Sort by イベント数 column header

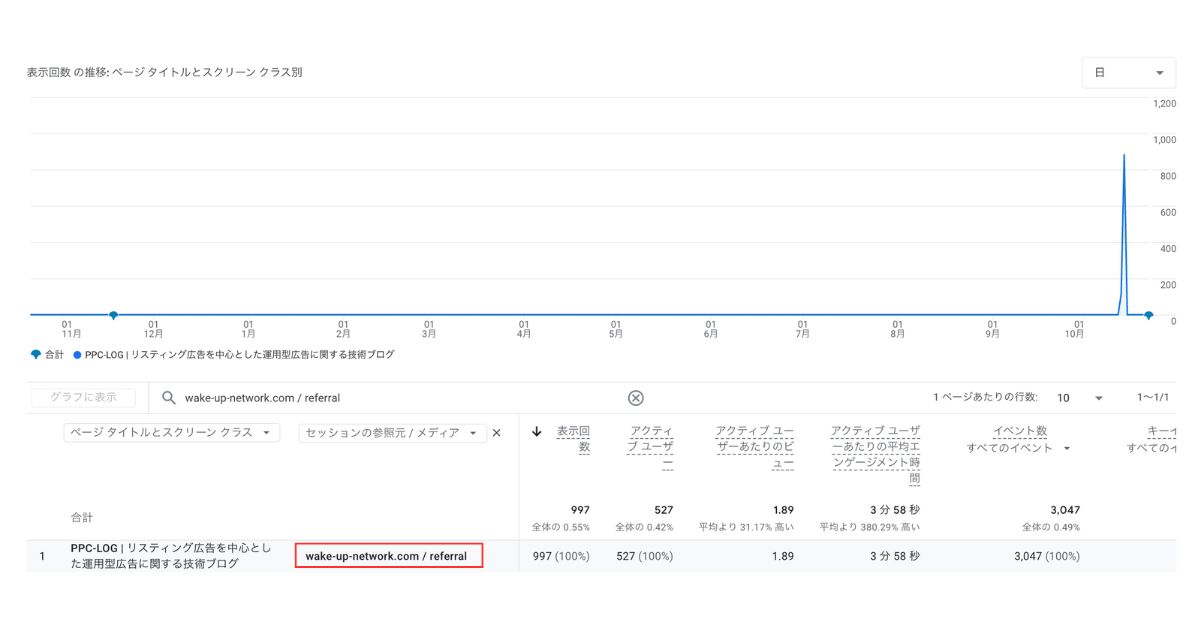1020,431
